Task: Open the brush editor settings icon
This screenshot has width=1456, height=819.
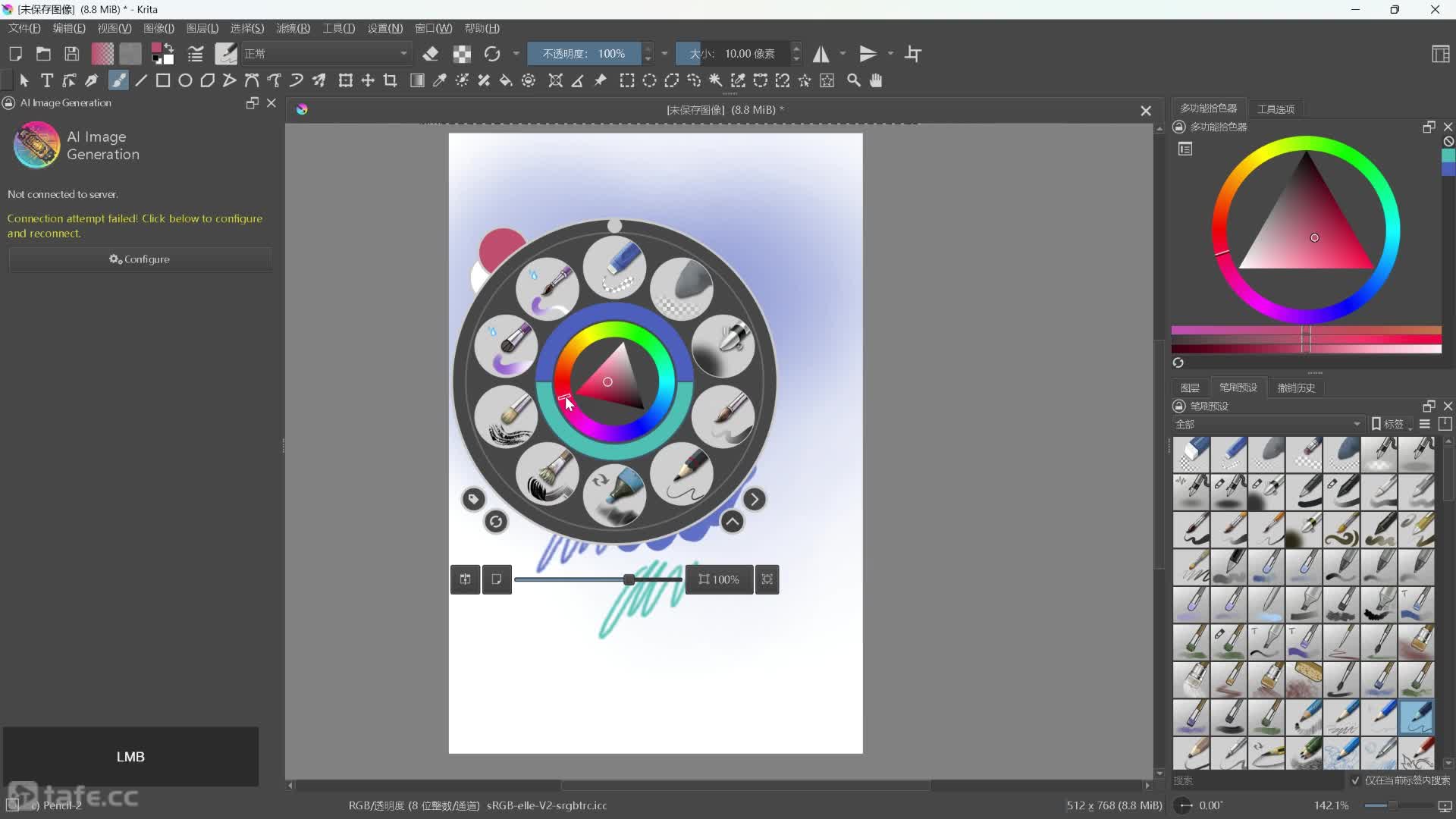Action: pos(196,54)
